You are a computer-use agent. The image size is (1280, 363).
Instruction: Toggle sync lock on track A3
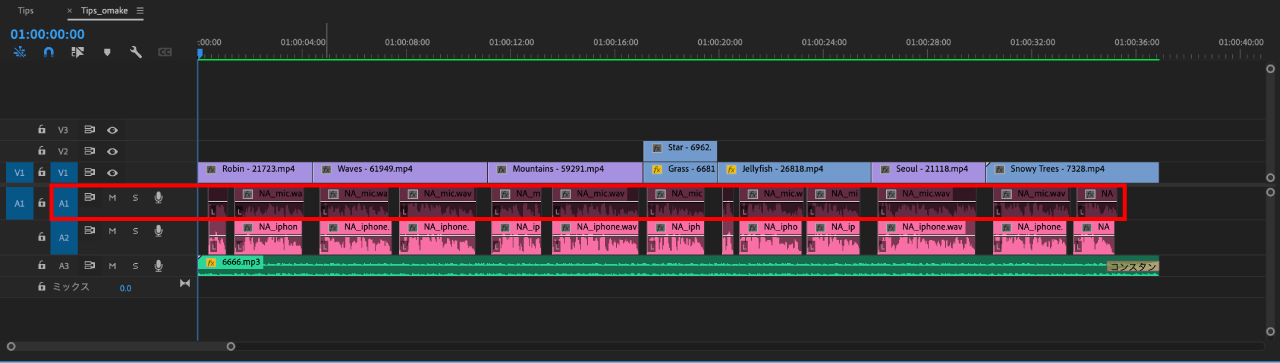89,266
